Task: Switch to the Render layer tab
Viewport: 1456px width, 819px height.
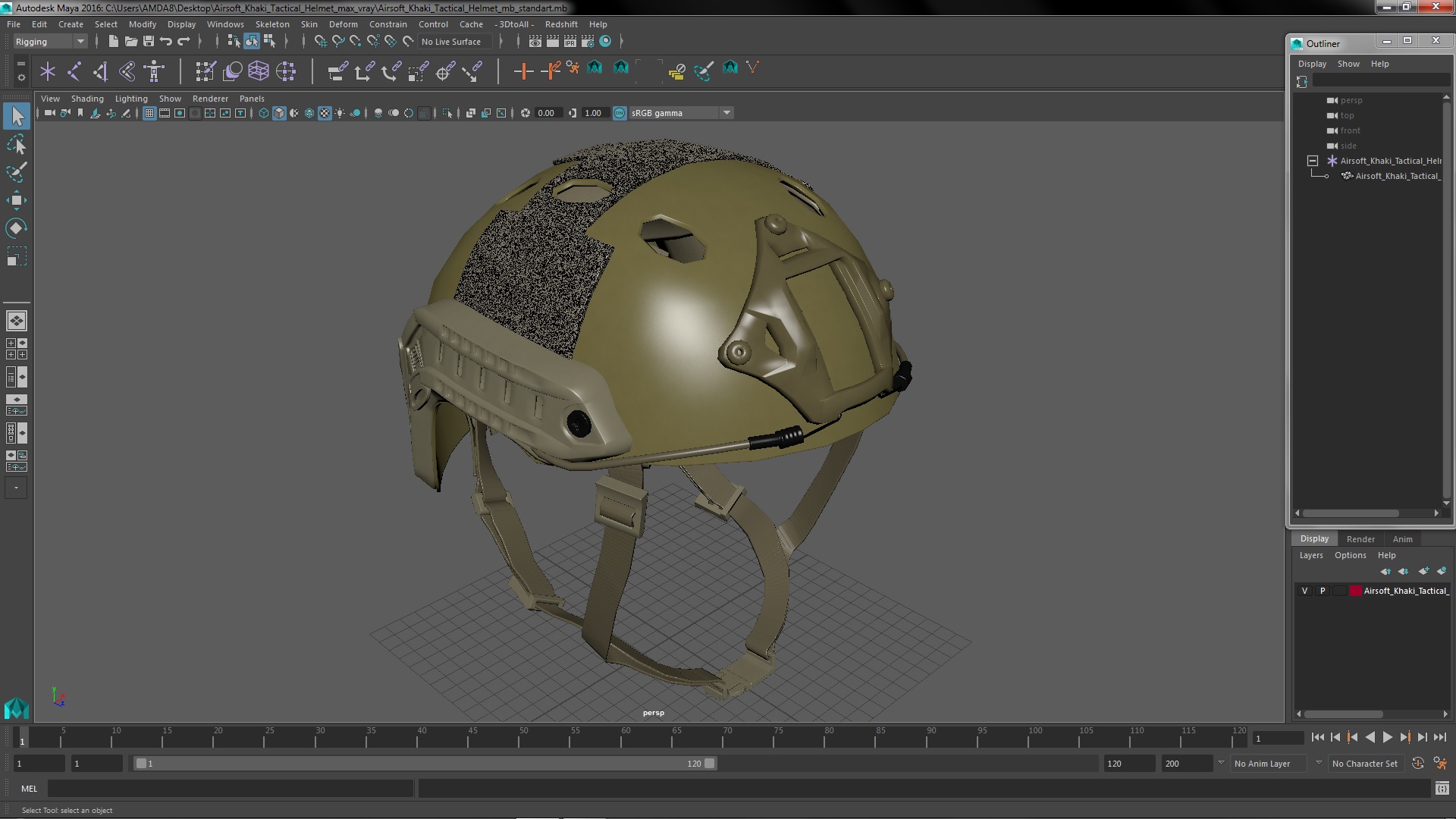Action: pyautogui.click(x=1360, y=539)
